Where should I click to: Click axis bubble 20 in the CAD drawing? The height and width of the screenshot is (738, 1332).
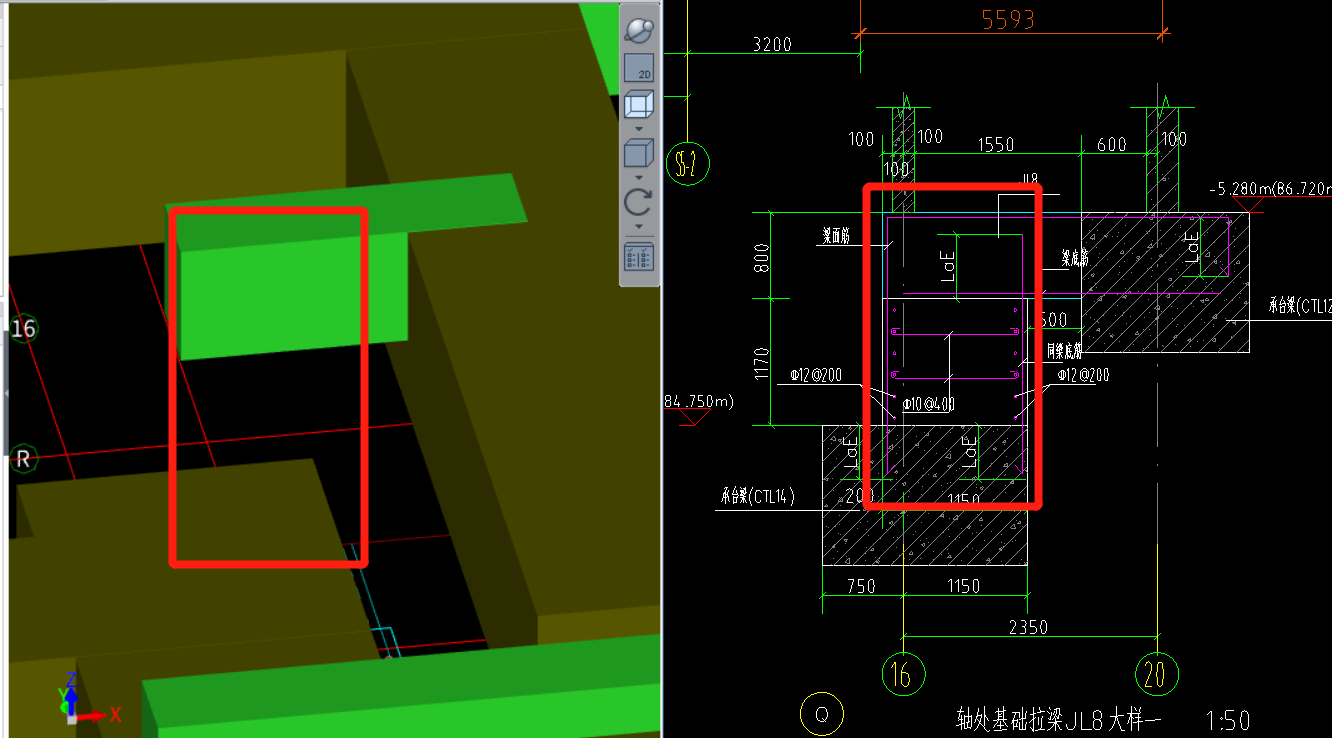coord(1157,675)
